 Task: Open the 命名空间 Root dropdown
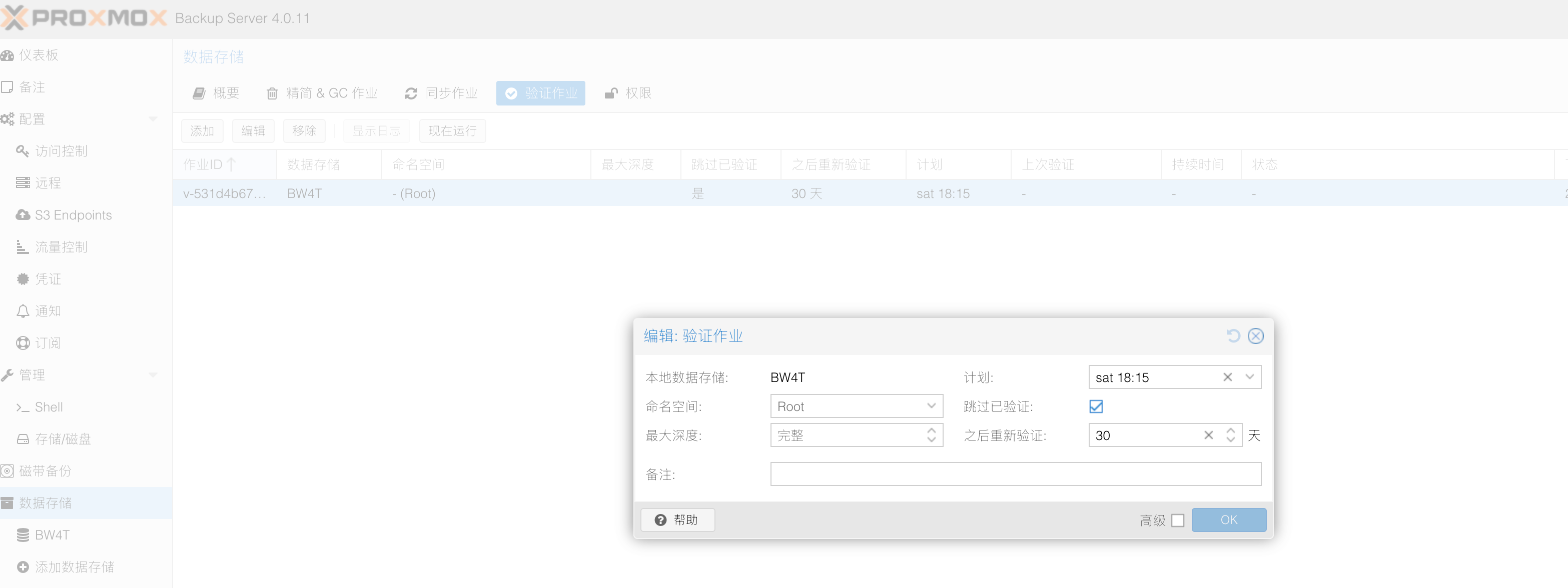[931, 406]
